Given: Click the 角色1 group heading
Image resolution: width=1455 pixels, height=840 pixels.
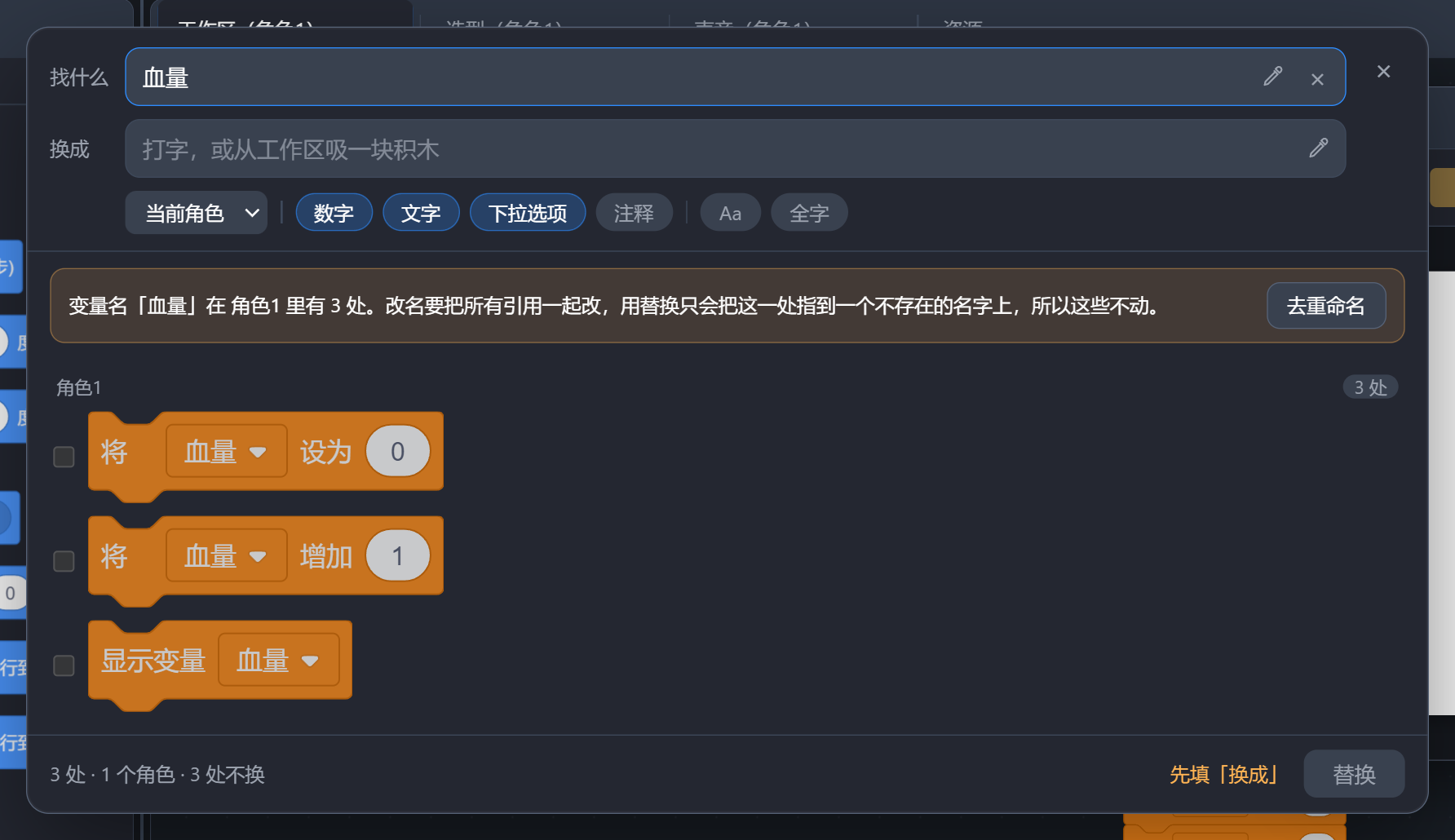Looking at the screenshot, I should pyautogui.click(x=78, y=387).
